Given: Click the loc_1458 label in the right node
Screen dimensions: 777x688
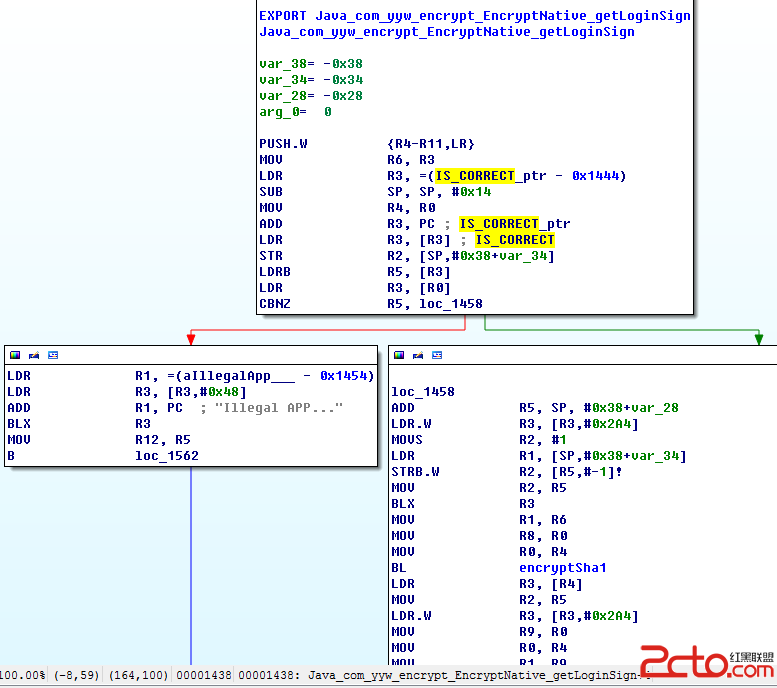Looking at the screenshot, I should 423,392.
